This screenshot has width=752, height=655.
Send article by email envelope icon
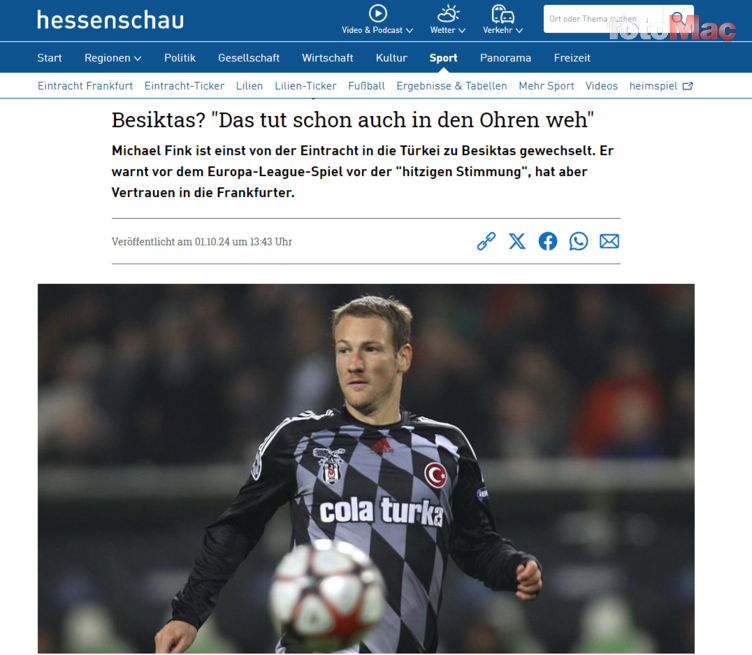(x=609, y=241)
